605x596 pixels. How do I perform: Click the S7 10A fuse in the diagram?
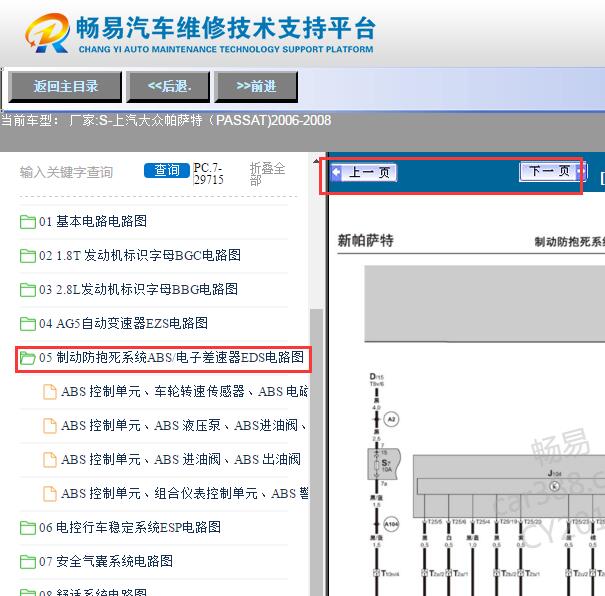[x=383, y=464]
